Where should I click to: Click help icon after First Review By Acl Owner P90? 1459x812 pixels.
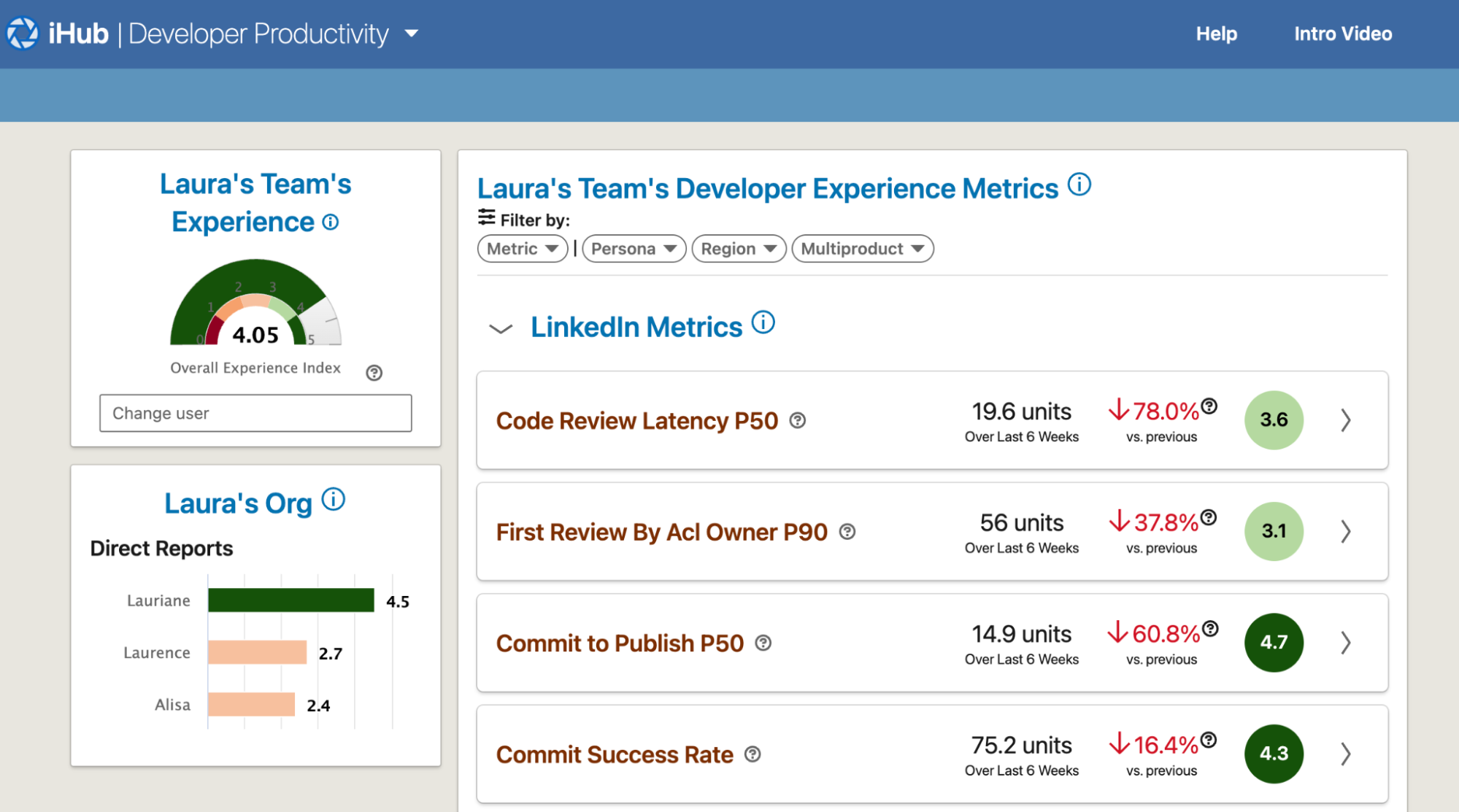[847, 532]
